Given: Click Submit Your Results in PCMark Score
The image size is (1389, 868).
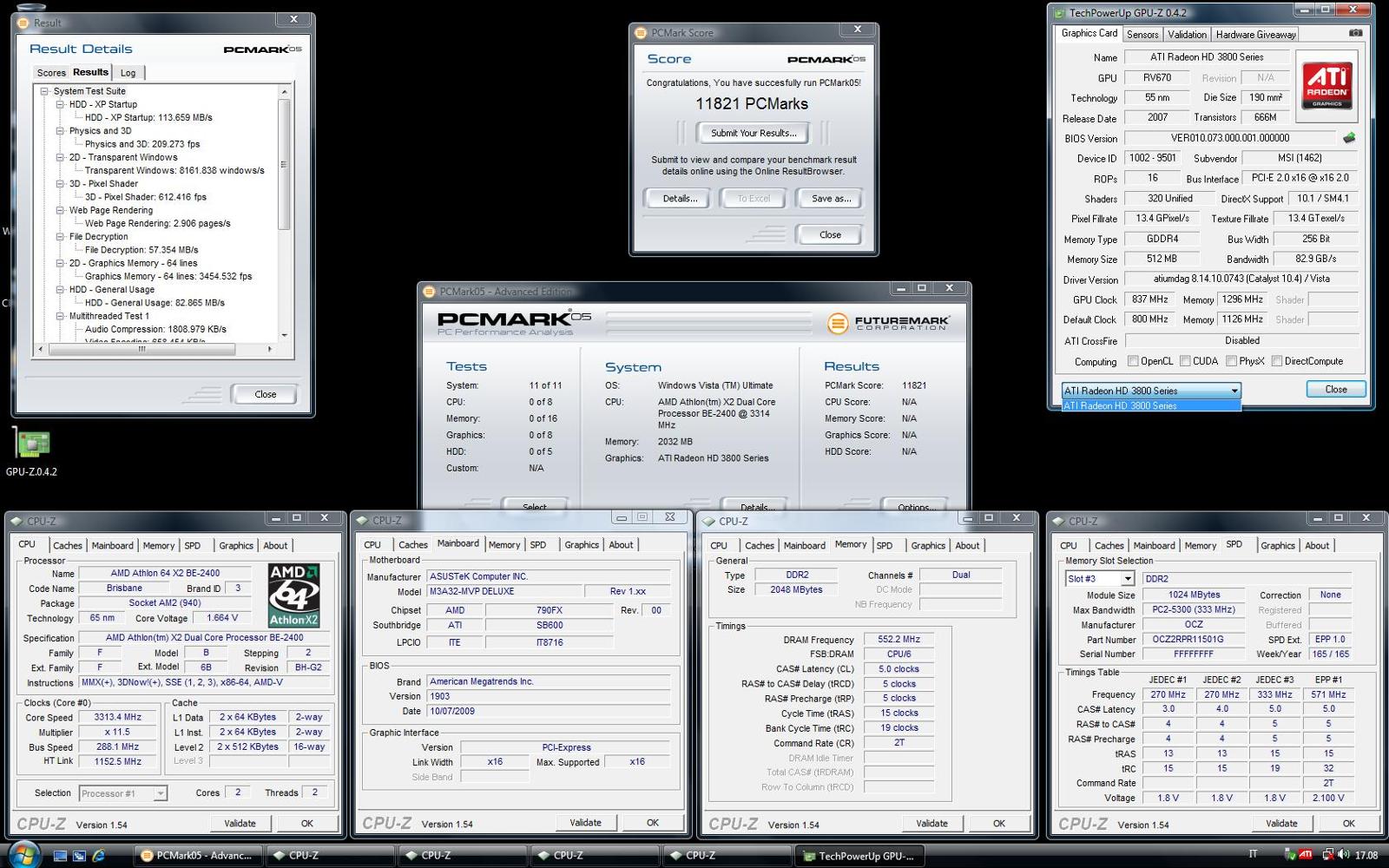Looking at the screenshot, I should tap(754, 133).
